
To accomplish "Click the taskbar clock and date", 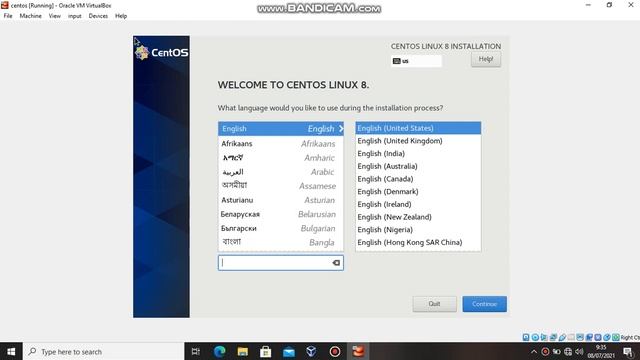I will [x=601, y=351].
